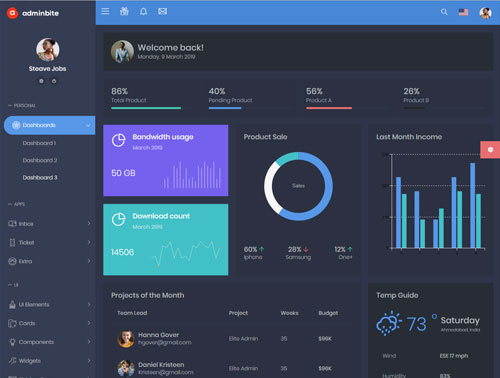The image size is (500, 378).
Task: Open the red settings gear tab
Action: (x=490, y=150)
